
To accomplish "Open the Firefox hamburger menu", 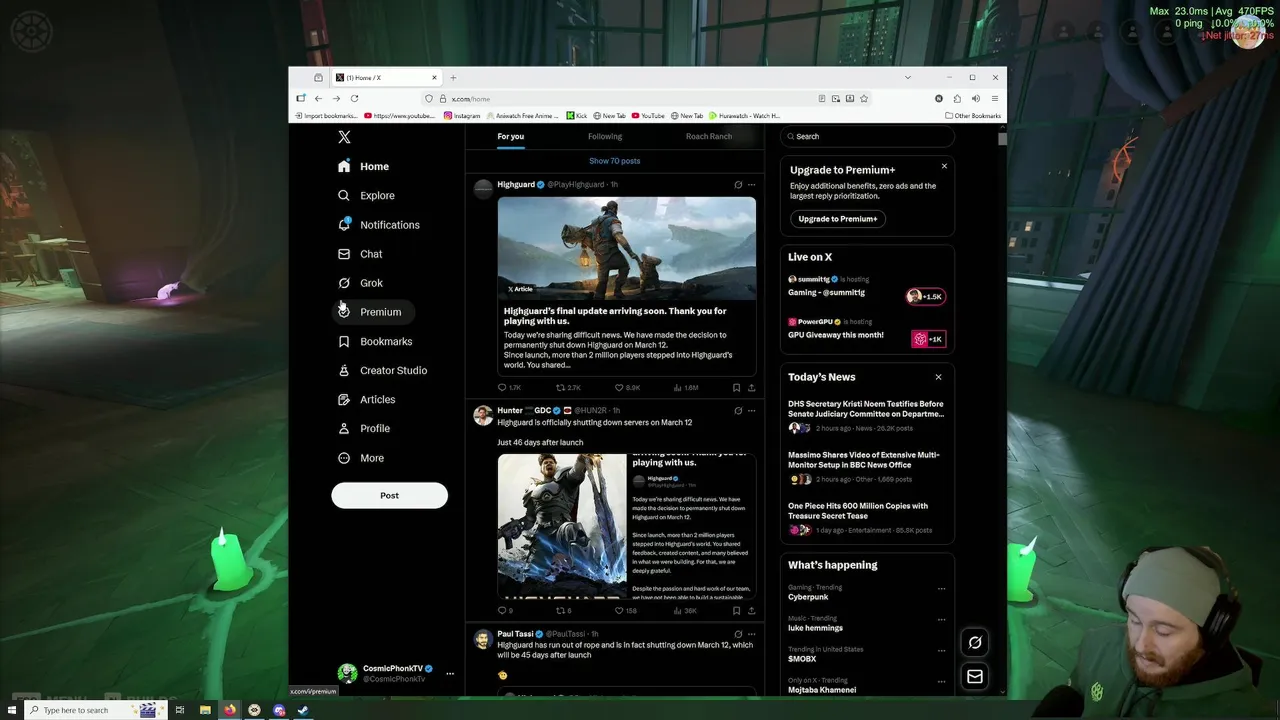I will coord(995,98).
